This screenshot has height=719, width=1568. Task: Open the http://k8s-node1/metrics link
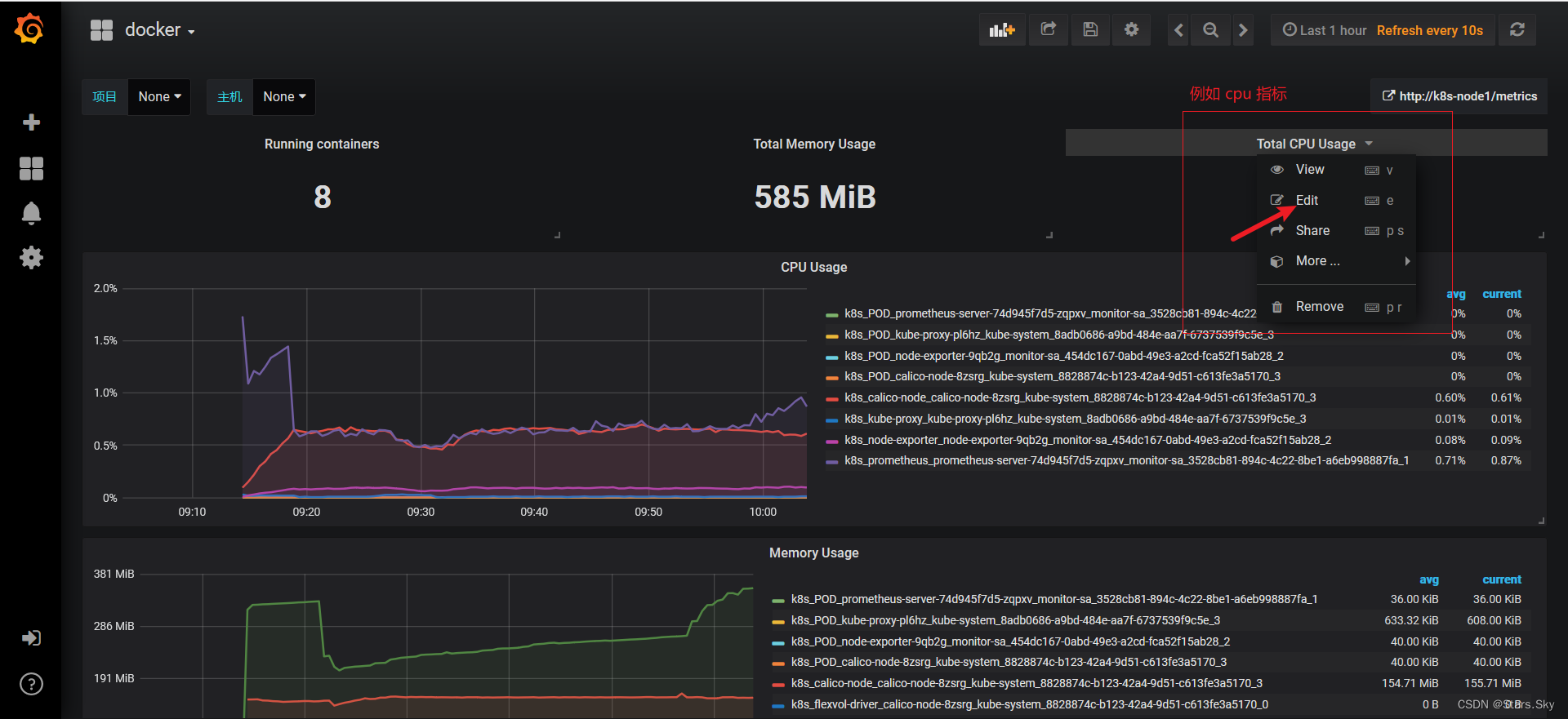click(1459, 96)
